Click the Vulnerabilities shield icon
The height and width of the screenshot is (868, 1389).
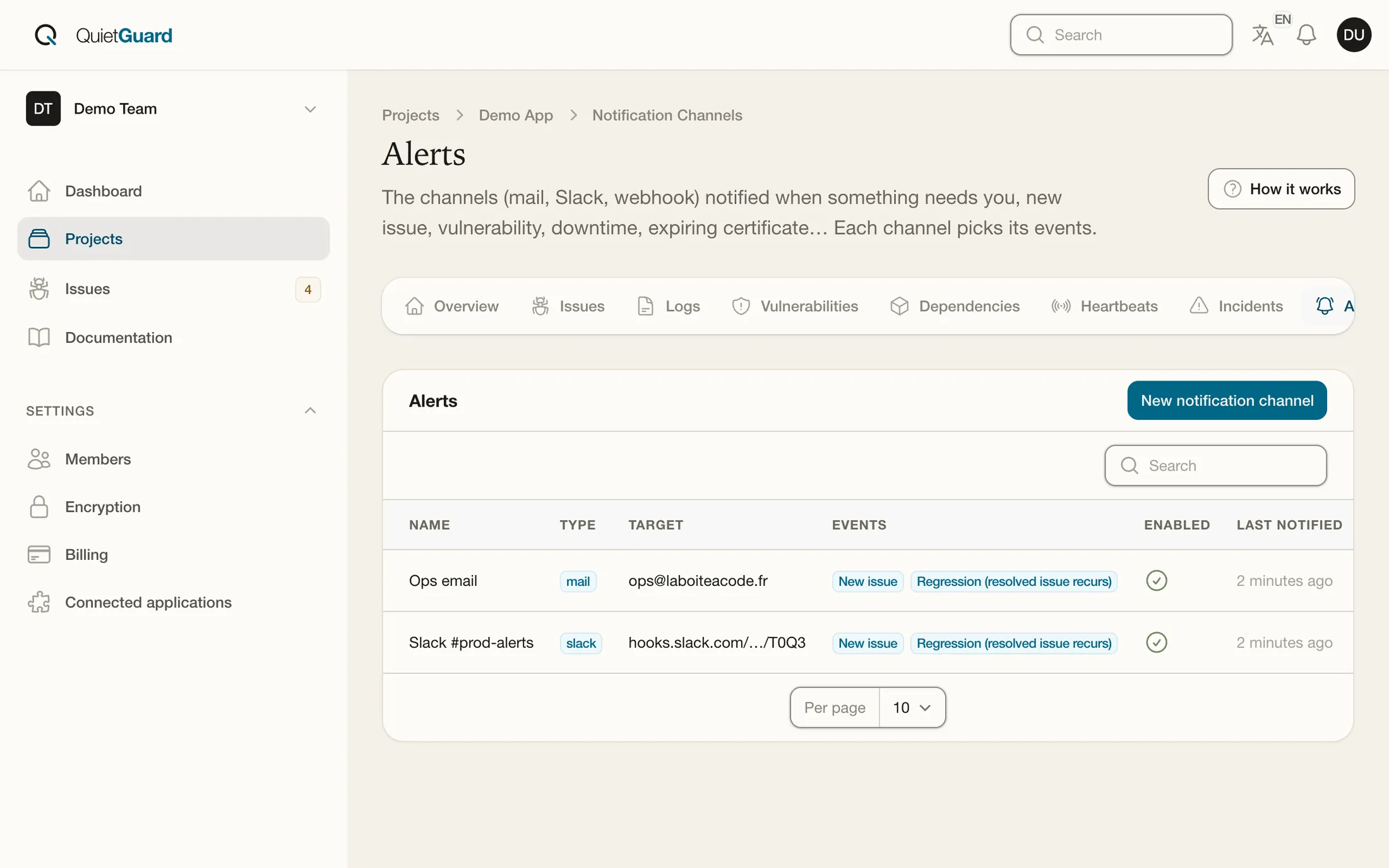741,306
